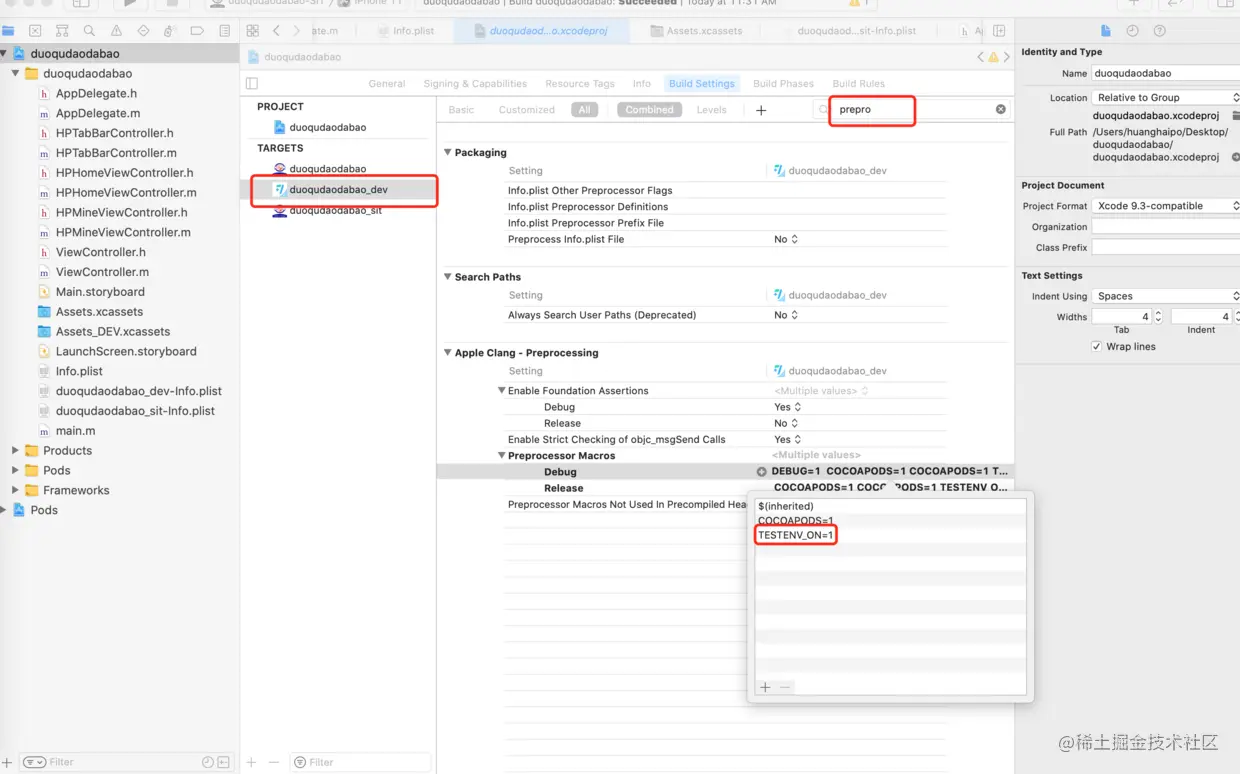Toggle the Wrap lines checkbox
This screenshot has width=1240, height=774.
coord(1097,347)
